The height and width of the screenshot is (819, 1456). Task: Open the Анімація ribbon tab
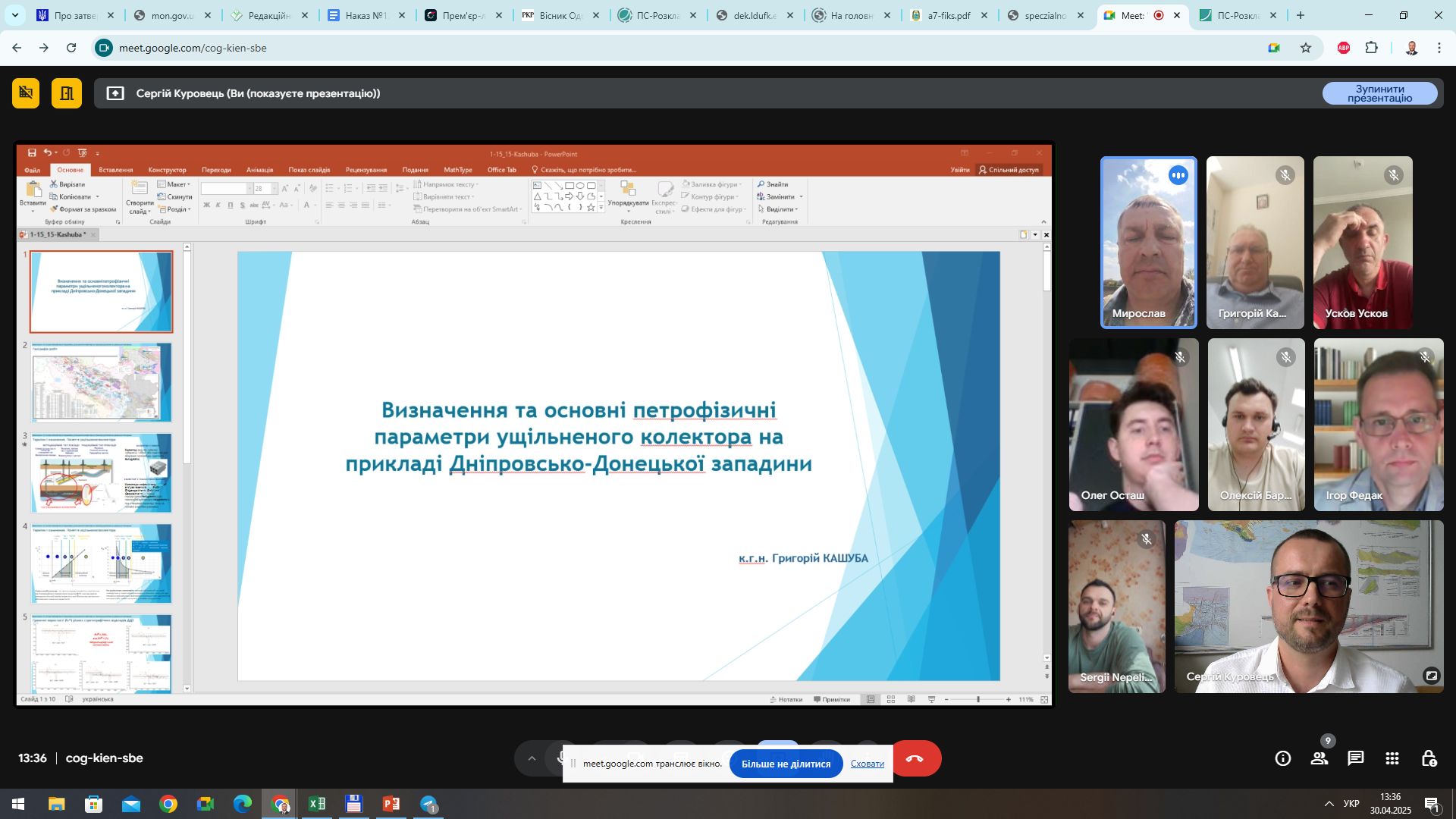pos(259,170)
